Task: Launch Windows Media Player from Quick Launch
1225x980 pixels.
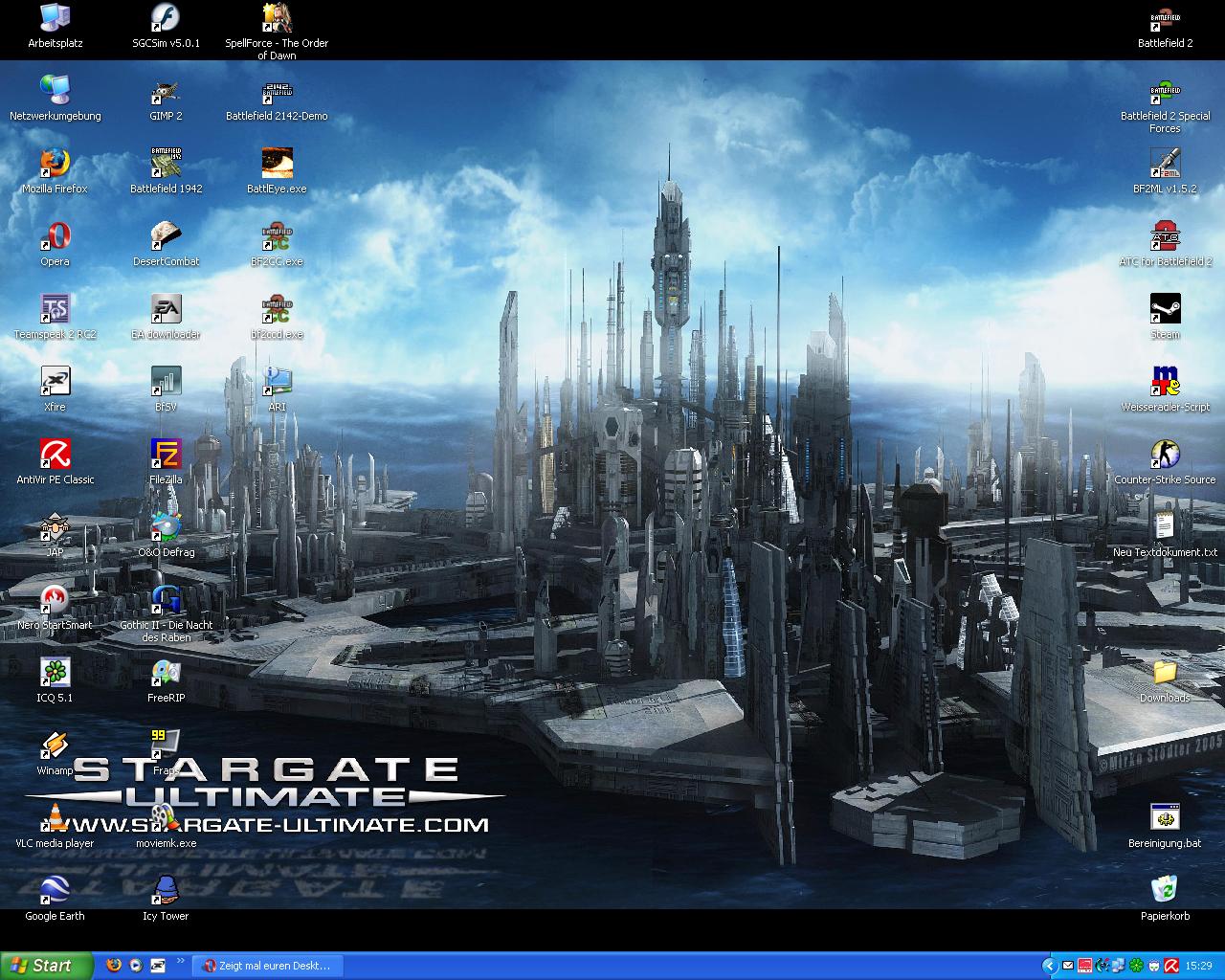Action: (x=136, y=966)
